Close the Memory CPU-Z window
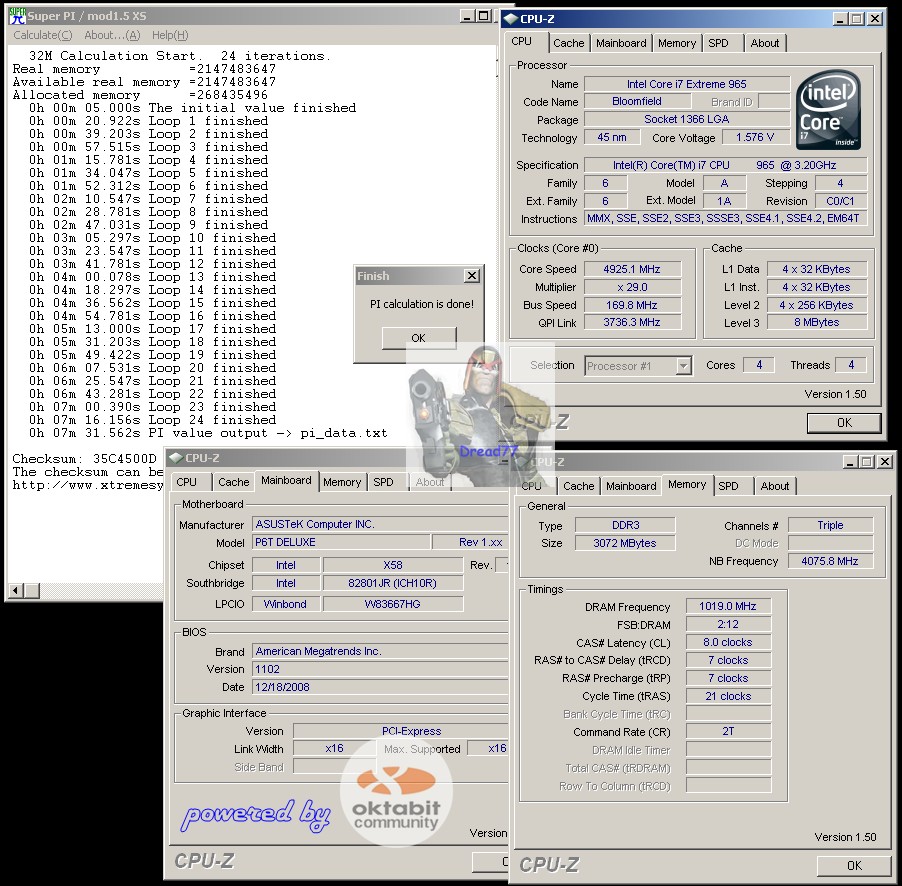The width and height of the screenshot is (902, 886). 885,461
